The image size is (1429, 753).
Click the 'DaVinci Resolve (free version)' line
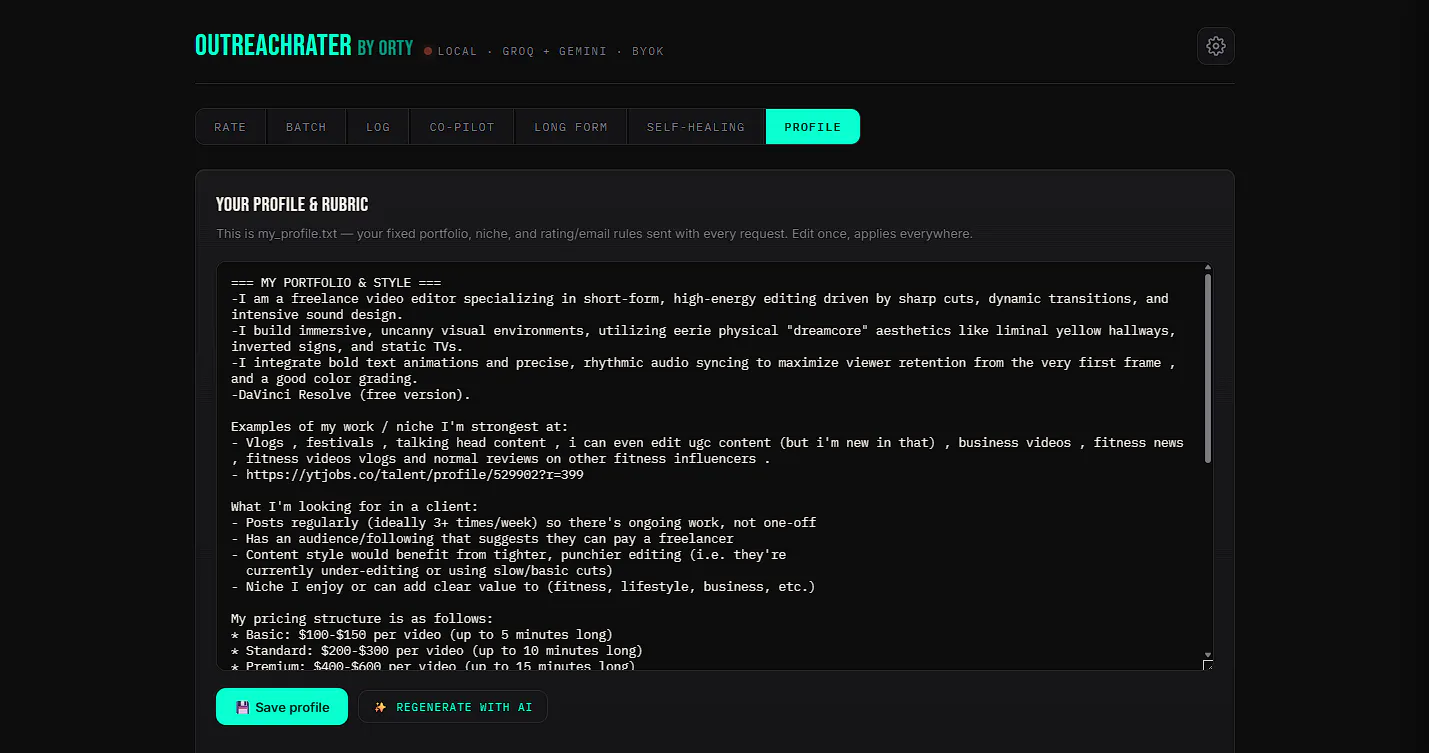tap(351, 395)
